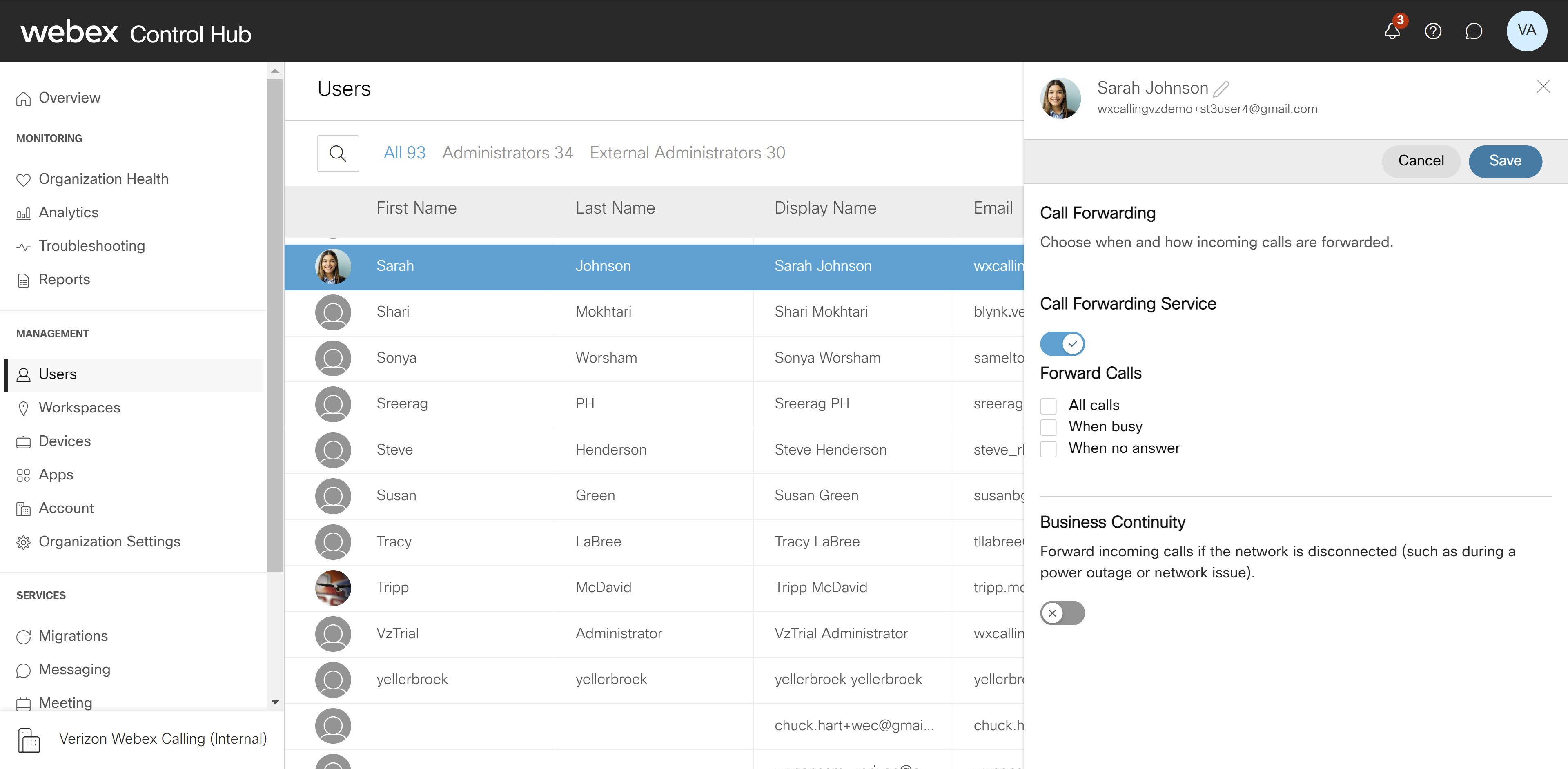Enable the Business Continuity toggle

click(1063, 613)
